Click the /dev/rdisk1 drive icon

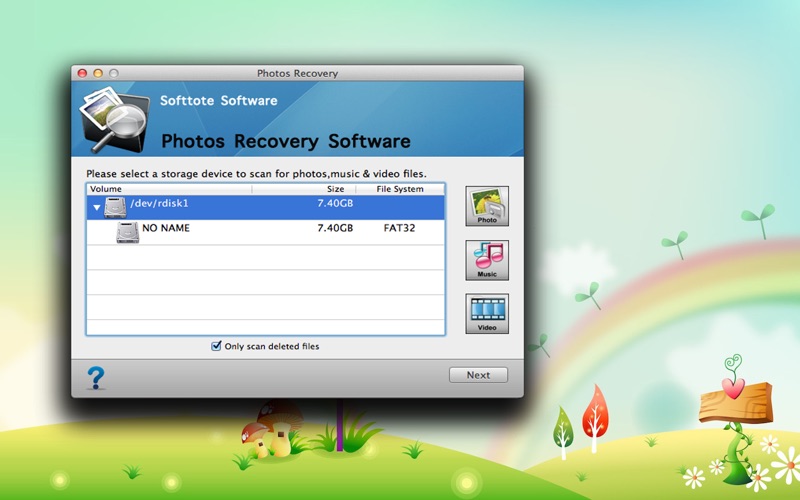115,208
